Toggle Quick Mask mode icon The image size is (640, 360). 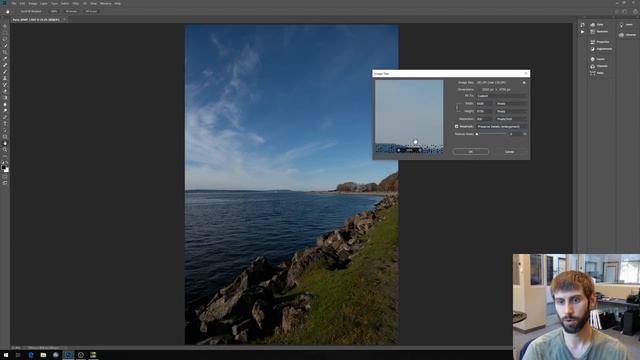tap(5, 177)
